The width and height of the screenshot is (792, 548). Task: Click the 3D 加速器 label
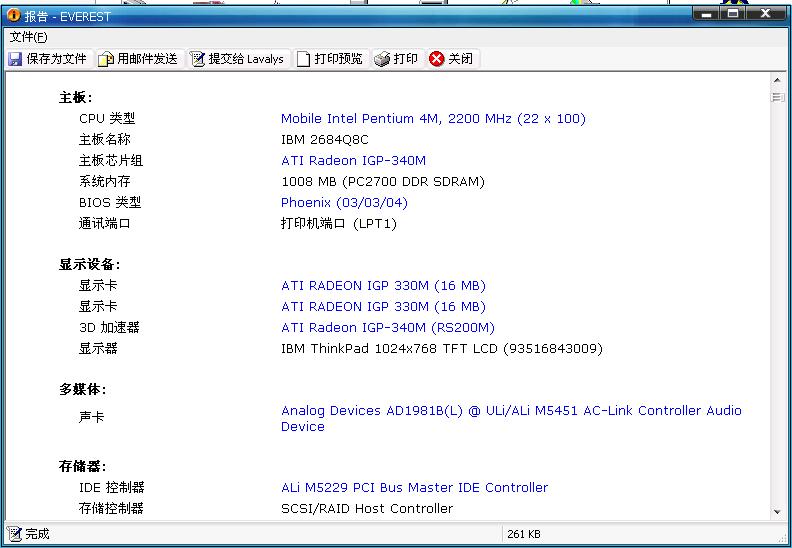pyautogui.click(x=109, y=328)
